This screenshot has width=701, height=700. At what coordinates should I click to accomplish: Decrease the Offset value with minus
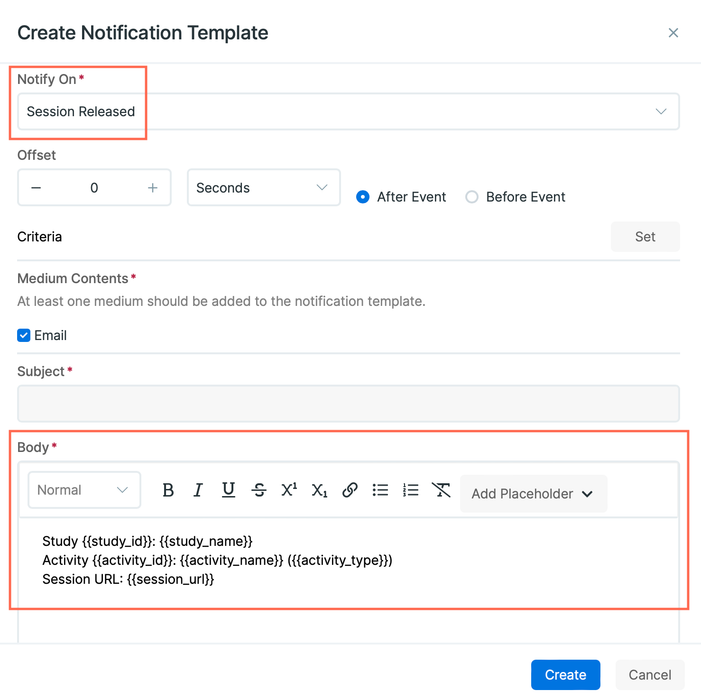pos(36,188)
